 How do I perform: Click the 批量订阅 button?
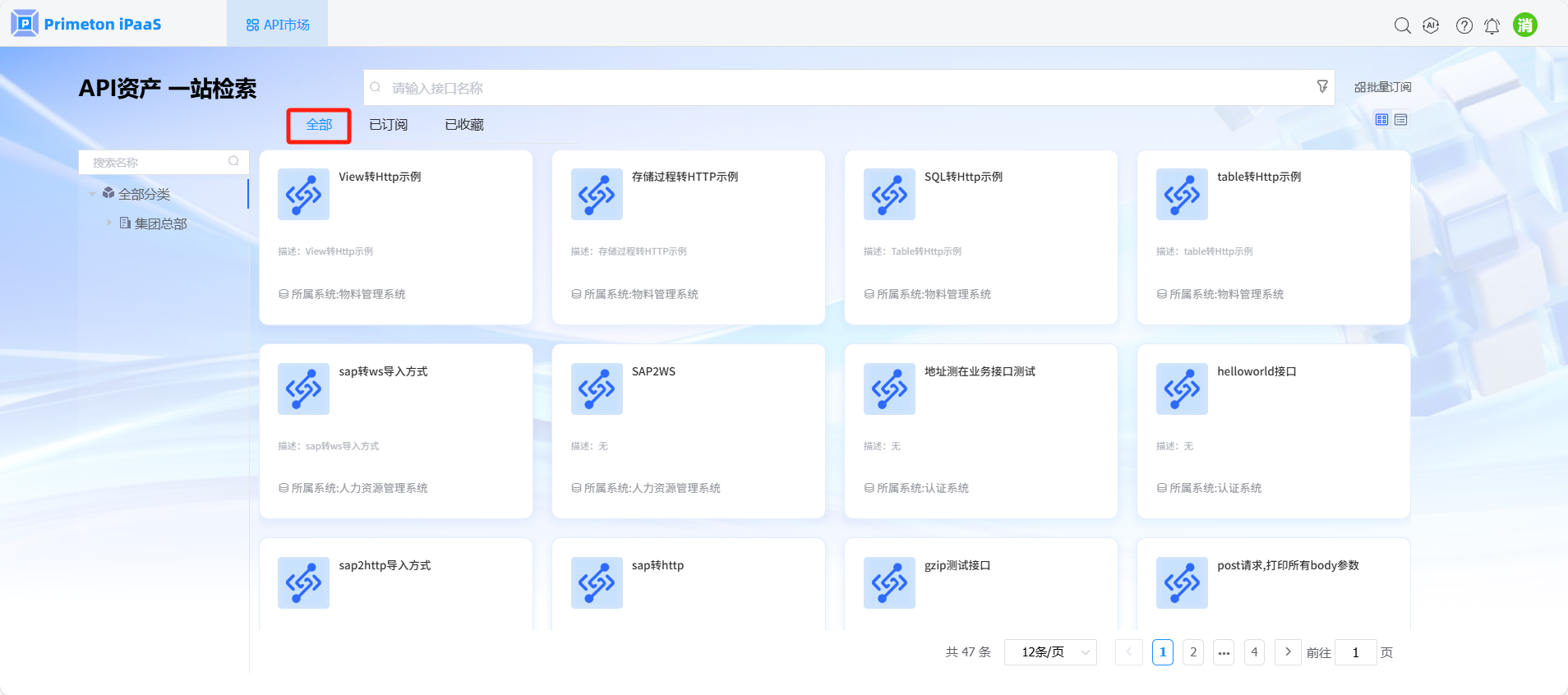pos(1382,87)
